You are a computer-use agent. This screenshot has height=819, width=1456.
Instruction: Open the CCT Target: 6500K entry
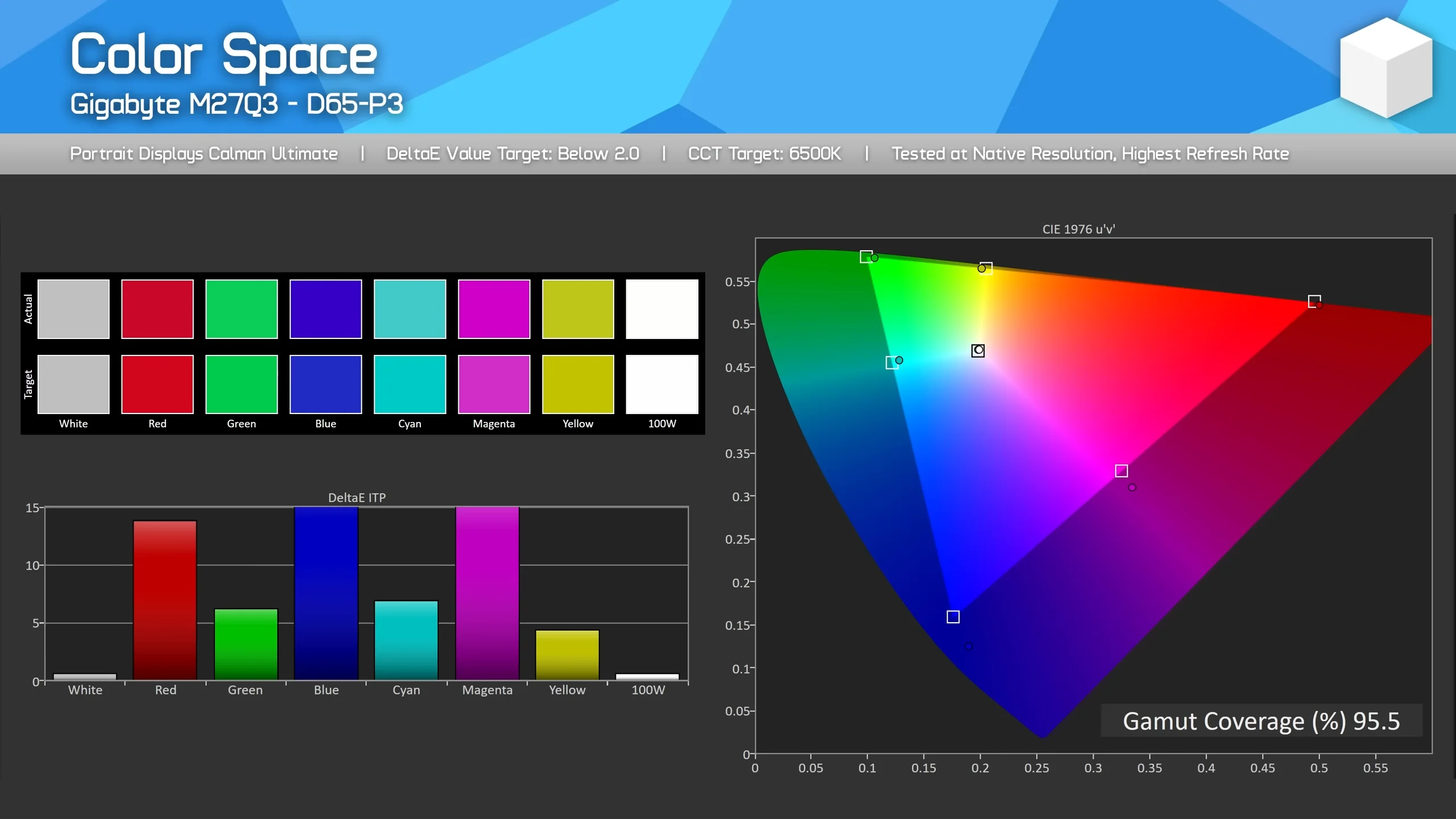pos(765,154)
